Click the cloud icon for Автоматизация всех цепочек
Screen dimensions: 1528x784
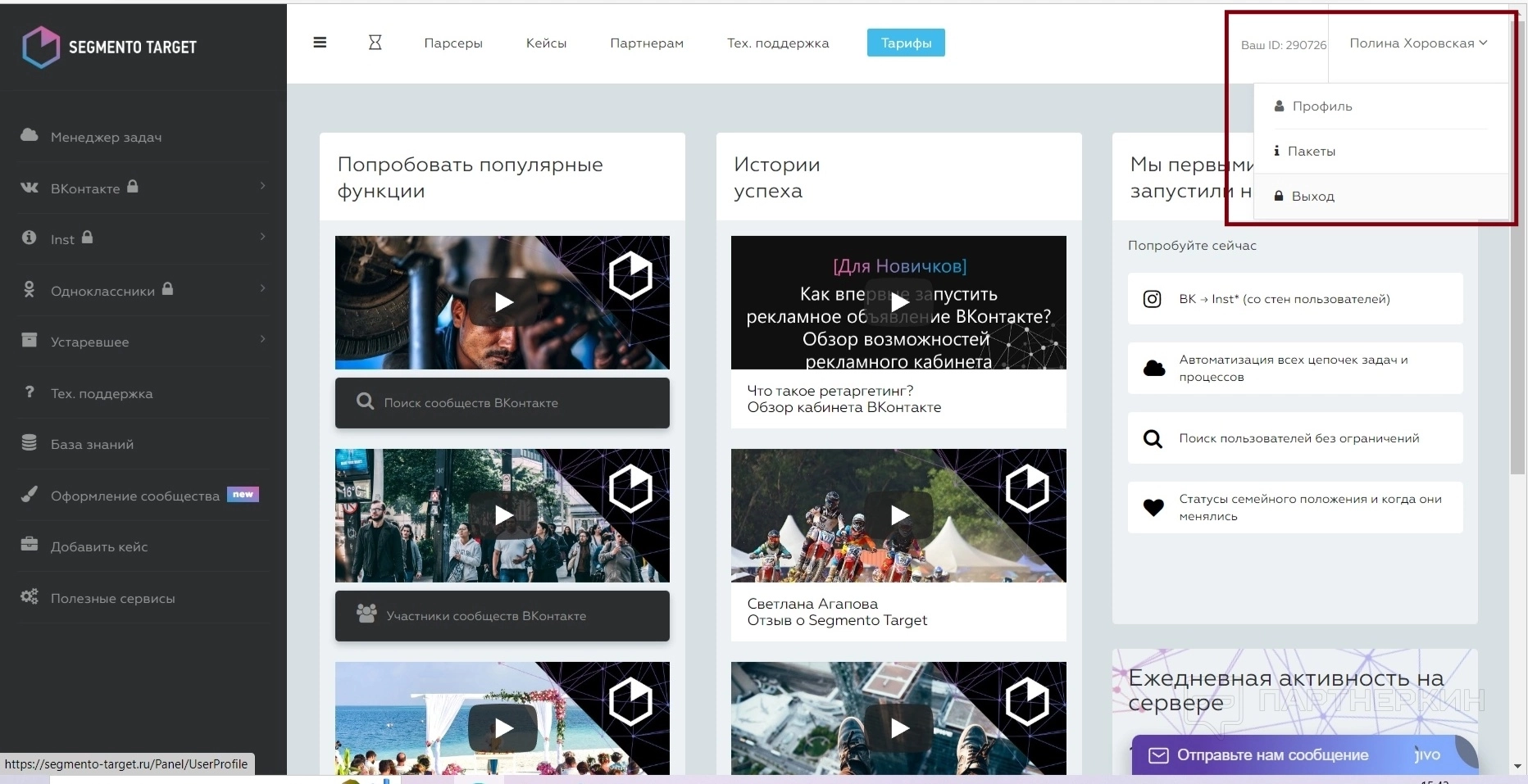pos(1154,369)
